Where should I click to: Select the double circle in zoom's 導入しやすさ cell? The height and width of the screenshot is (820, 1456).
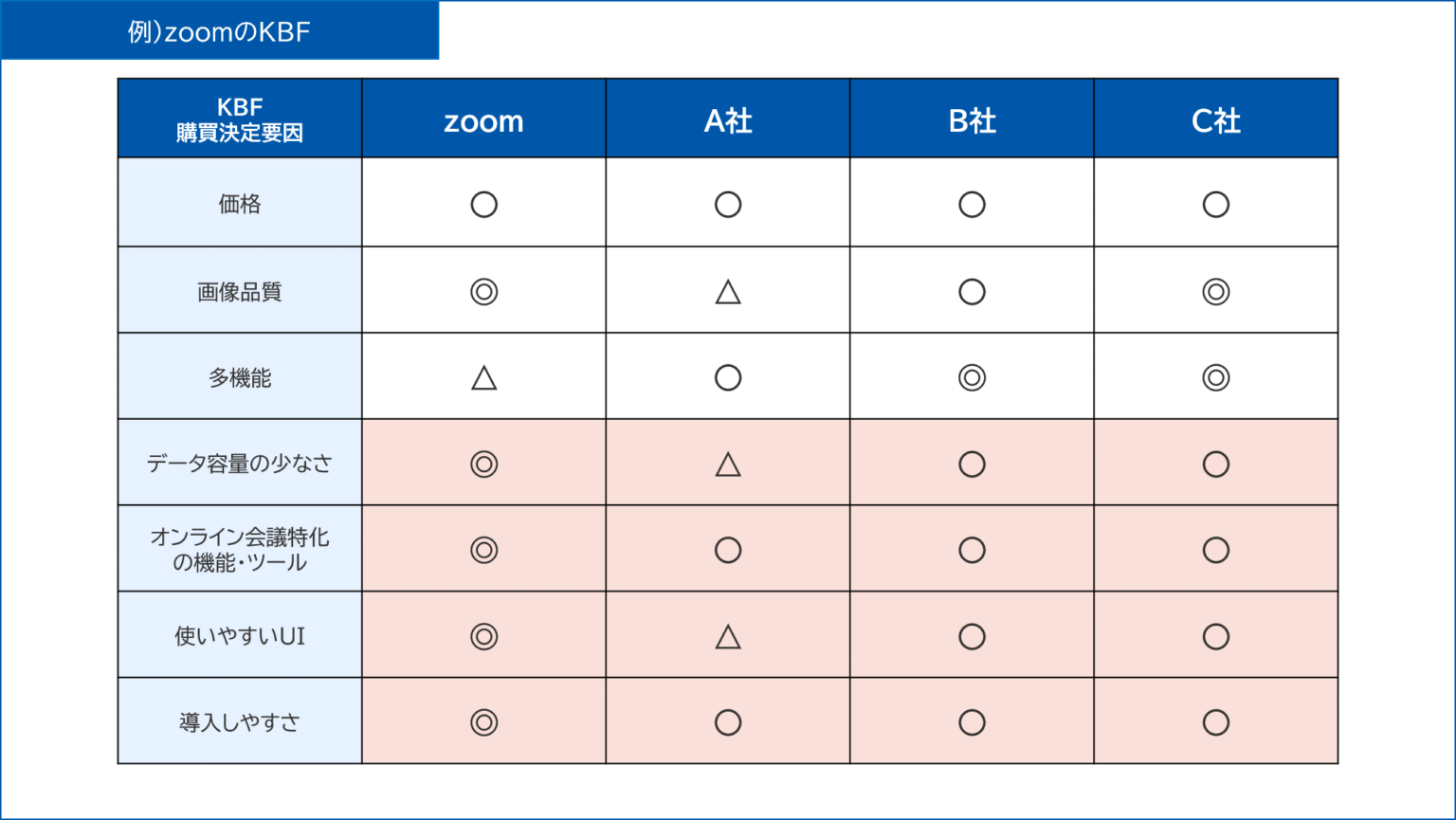(x=483, y=722)
